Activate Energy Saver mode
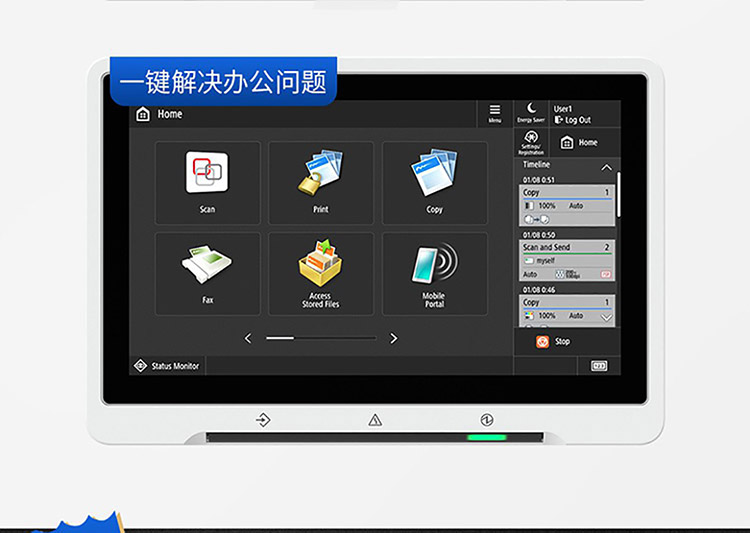The height and width of the screenshot is (533, 750). click(531, 113)
